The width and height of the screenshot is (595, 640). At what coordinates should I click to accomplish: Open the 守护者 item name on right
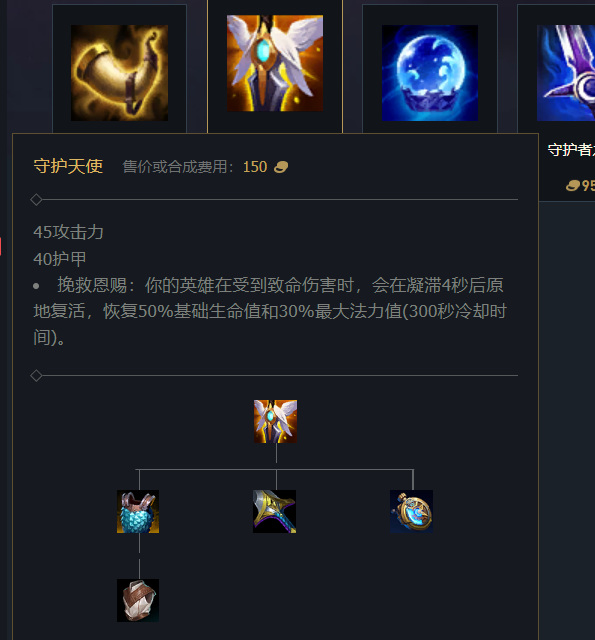click(571, 150)
